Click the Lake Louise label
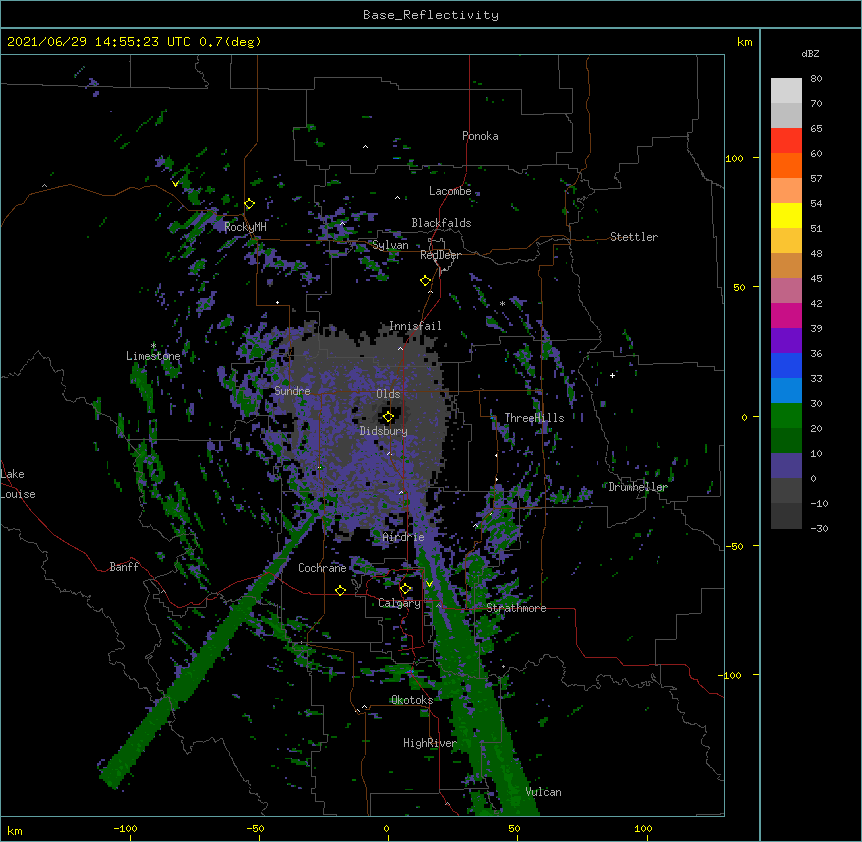Image resolution: width=862 pixels, height=842 pixels. click(x=18, y=484)
